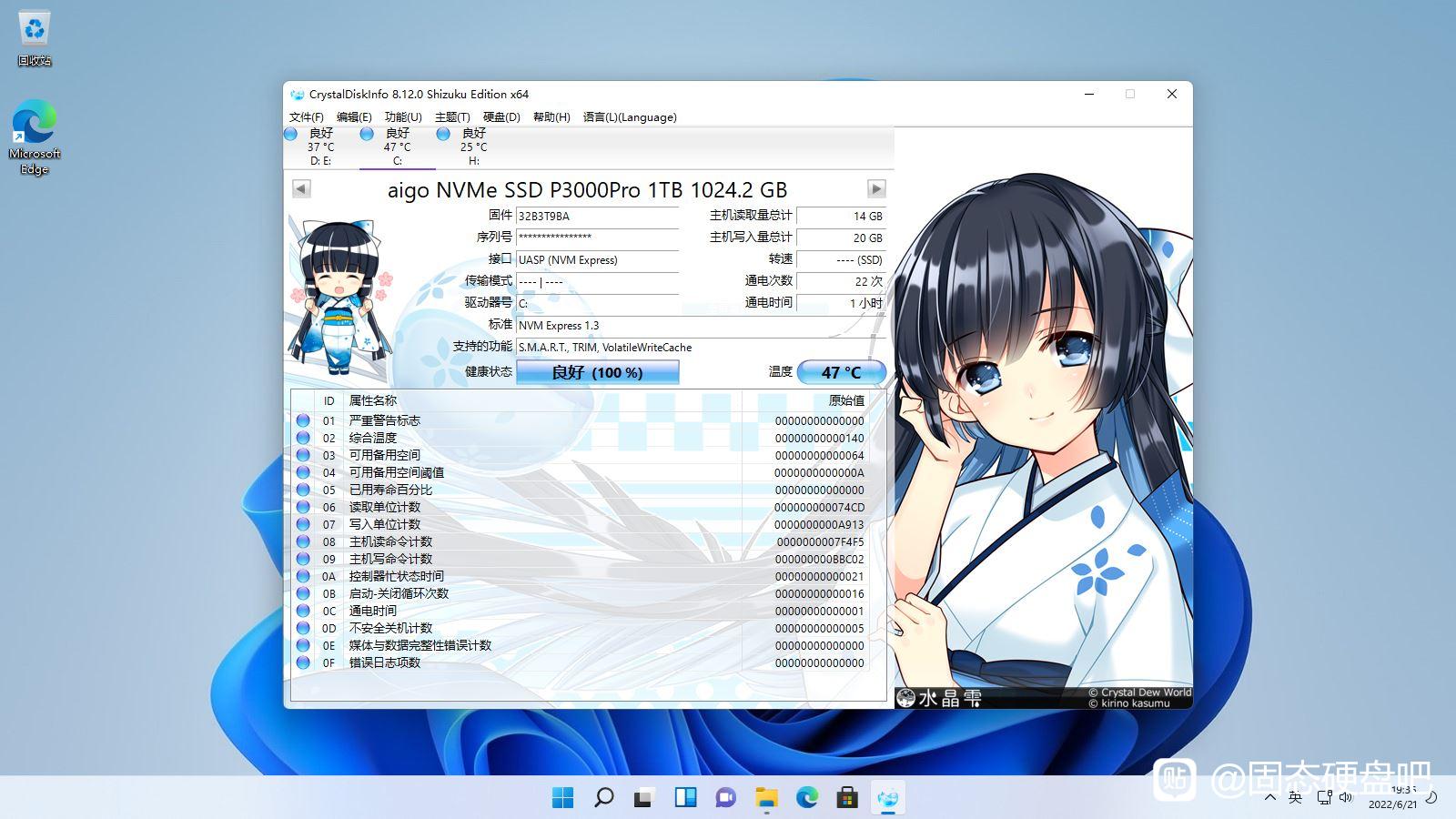Screen dimensions: 1456x819
Task: Click the status orb for 0A 控制器忙状态时间
Action: [303, 576]
